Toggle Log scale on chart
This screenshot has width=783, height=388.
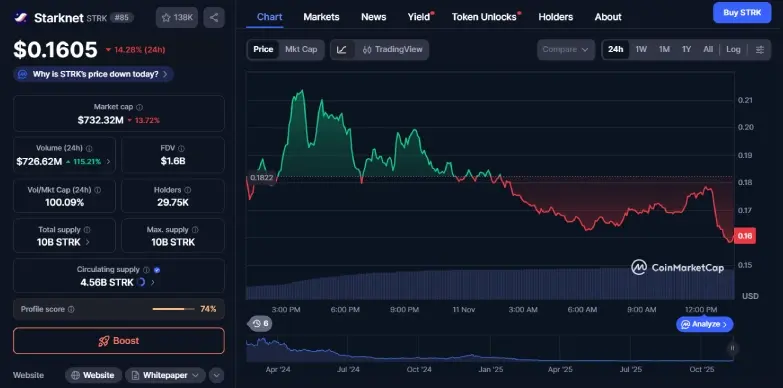pyautogui.click(x=733, y=49)
